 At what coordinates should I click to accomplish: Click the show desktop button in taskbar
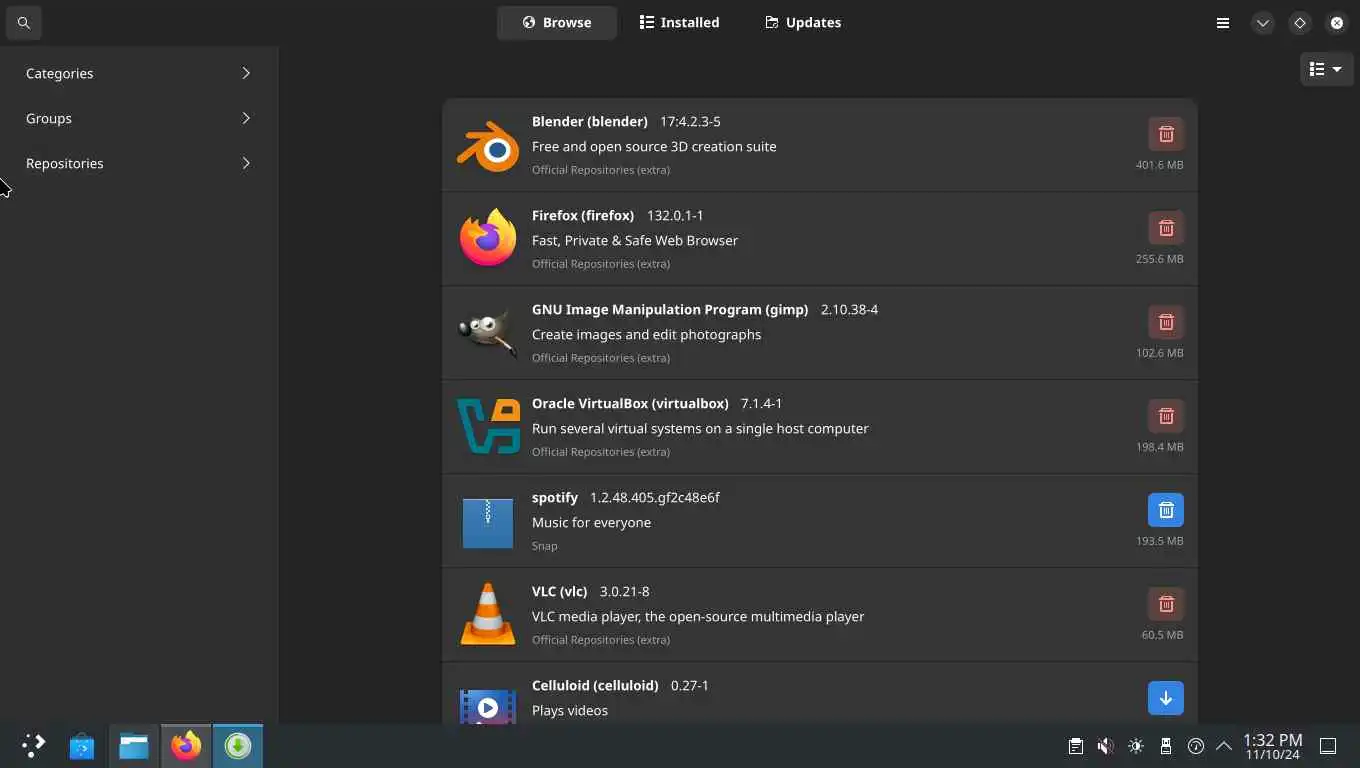point(1328,746)
